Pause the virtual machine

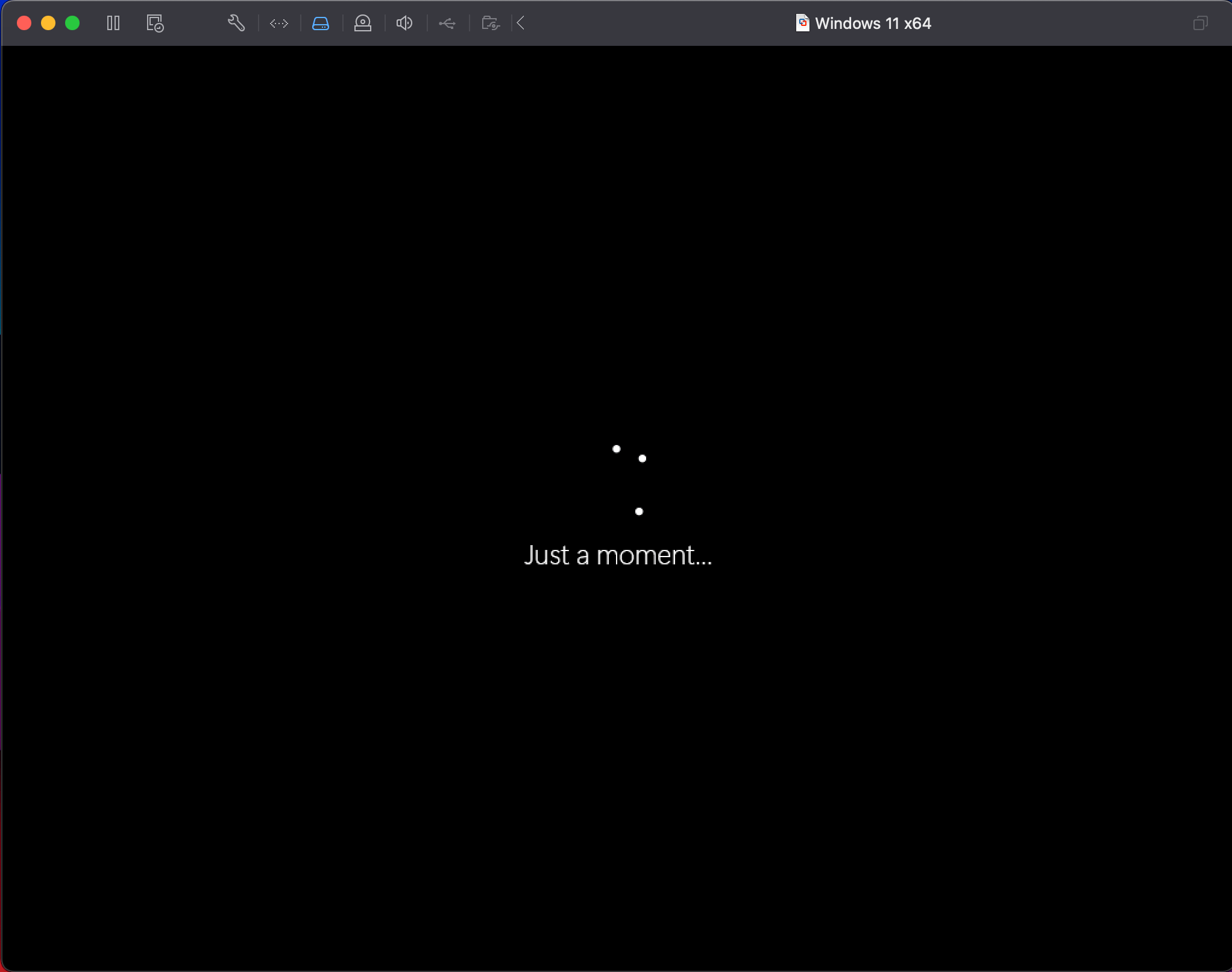pyautogui.click(x=113, y=24)
